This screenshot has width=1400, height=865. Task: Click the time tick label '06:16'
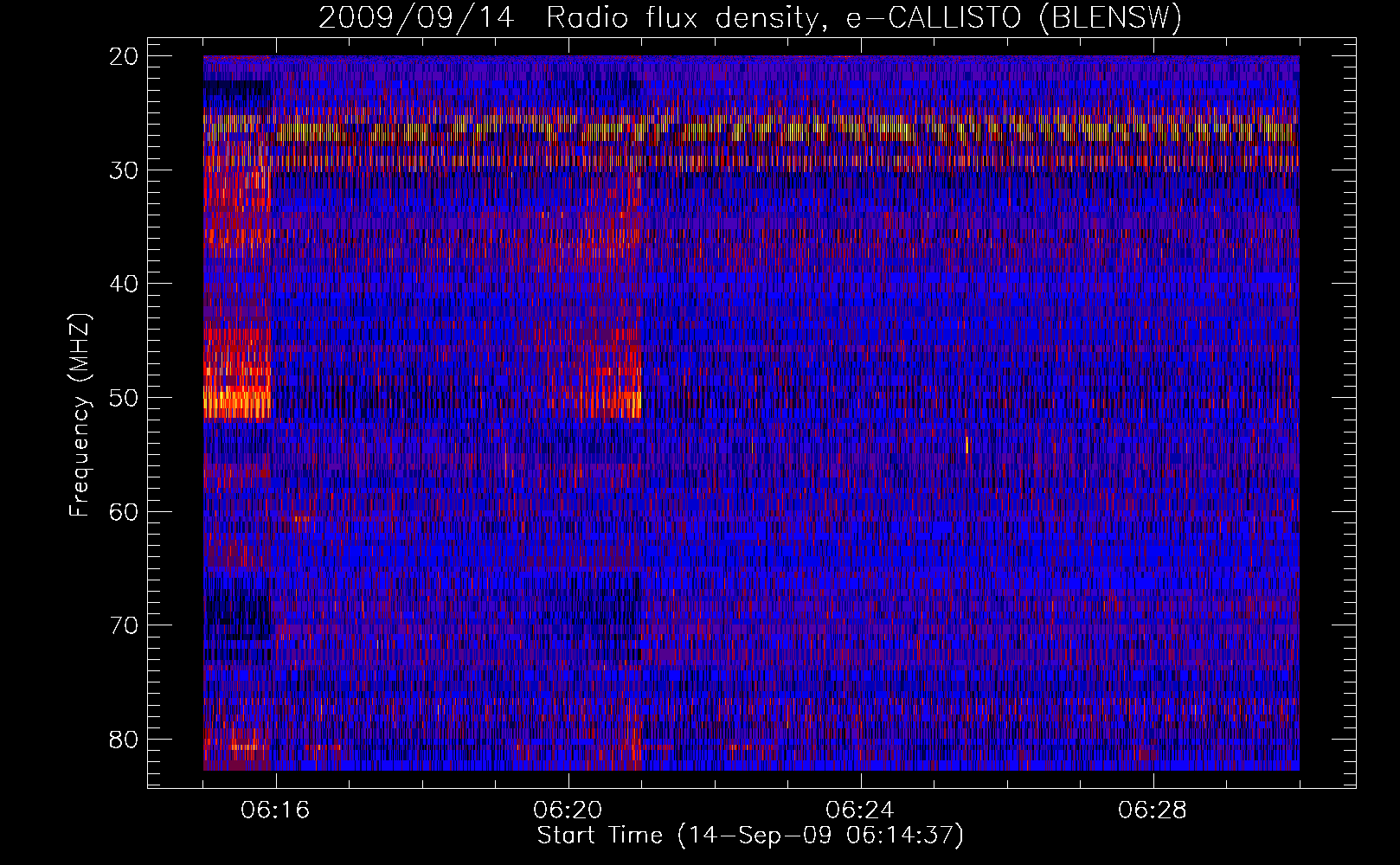[276, 811]
